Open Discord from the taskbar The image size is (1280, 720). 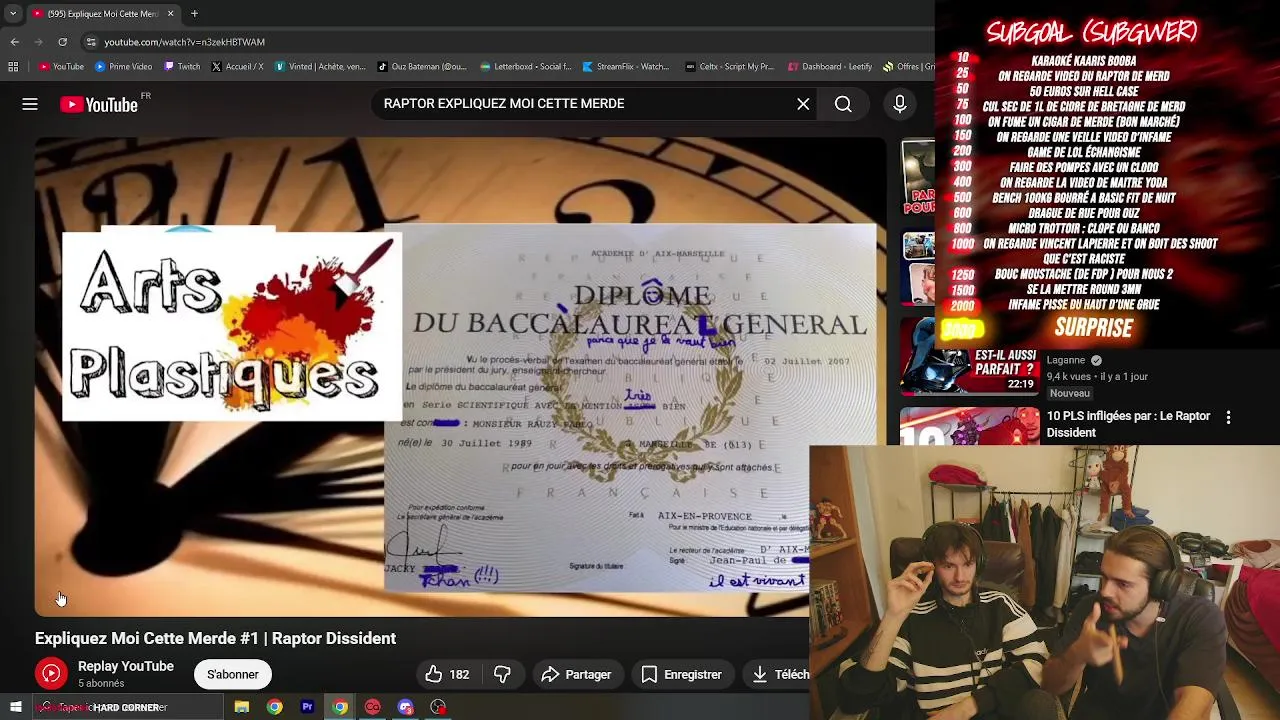[x=405, y=707]
